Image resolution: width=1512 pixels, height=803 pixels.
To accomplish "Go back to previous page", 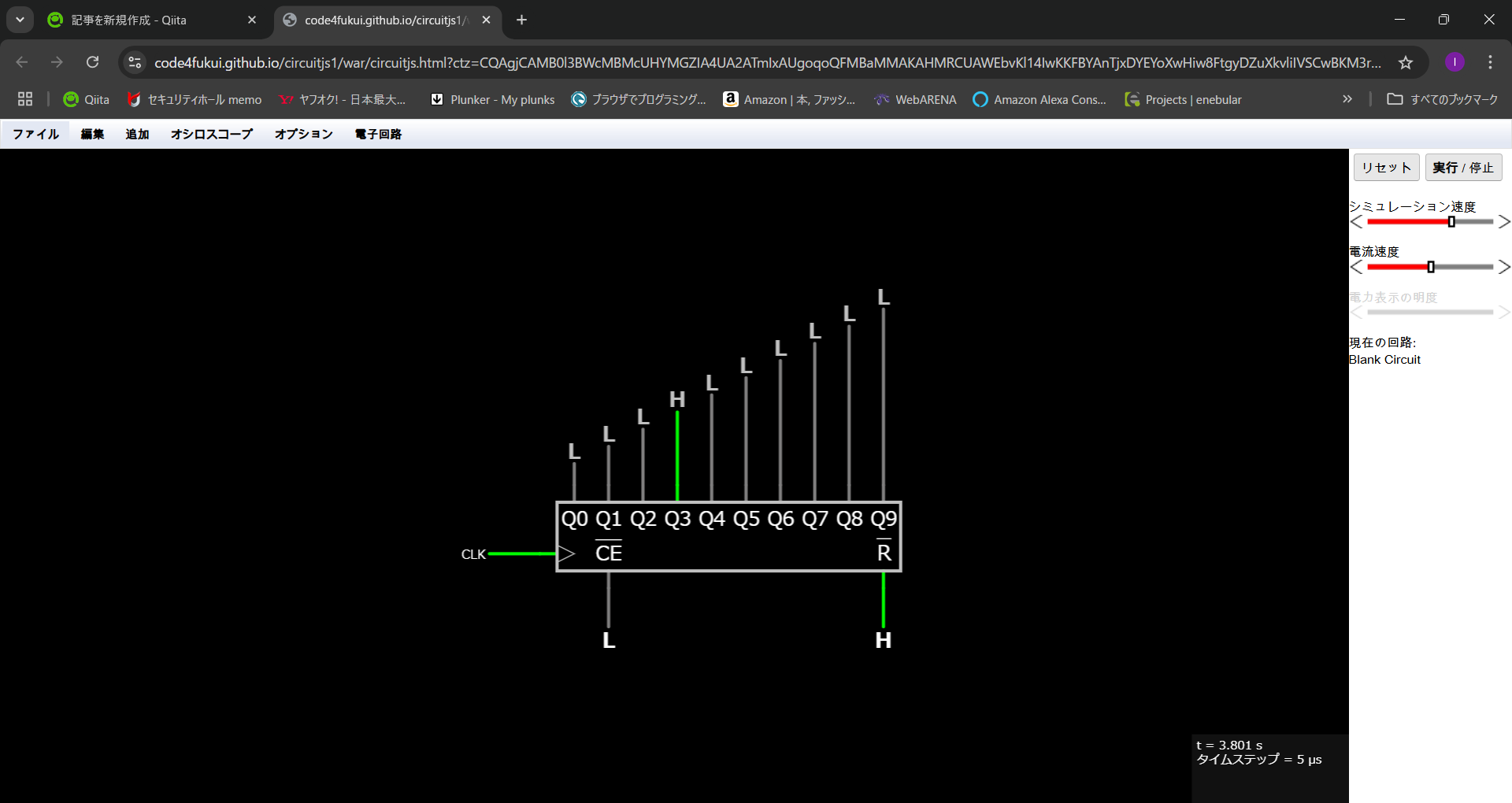I will click(x=22, y=62).
